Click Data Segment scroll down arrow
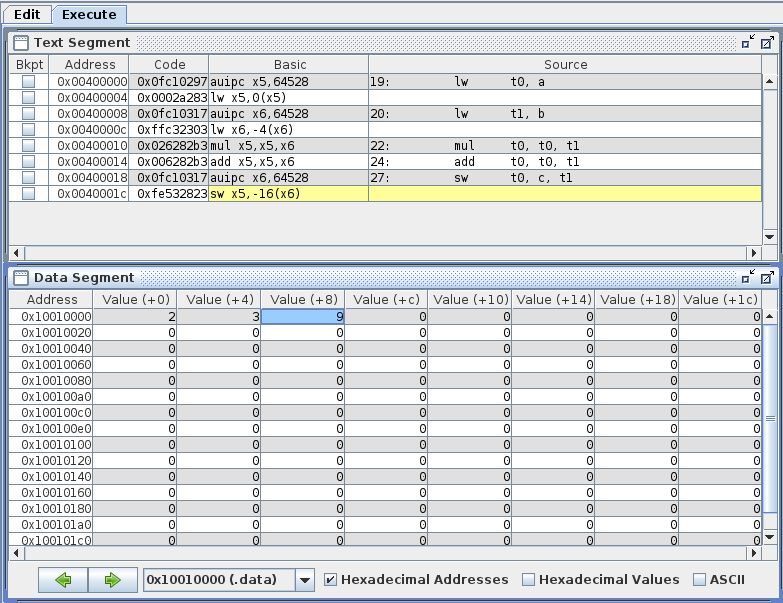783x603 pixels. (x=770, y=537)
